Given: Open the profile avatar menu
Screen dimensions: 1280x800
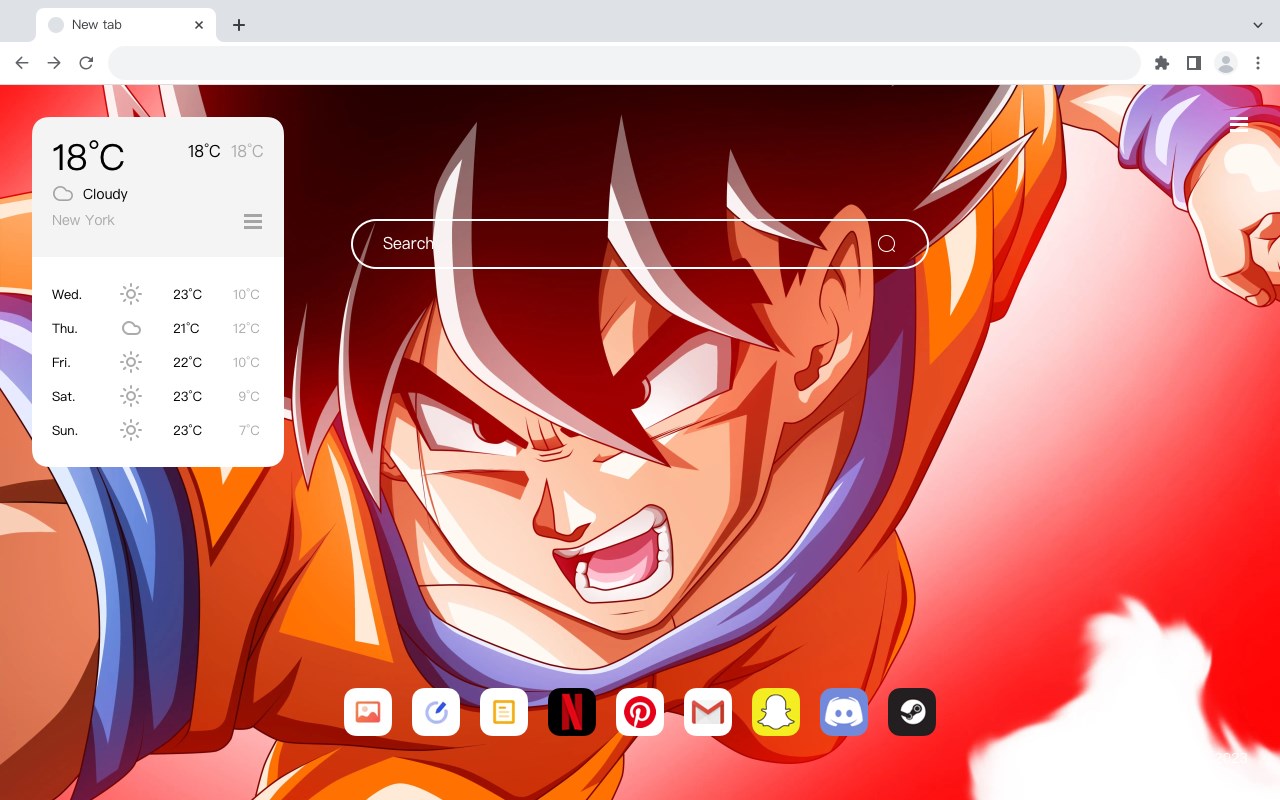Looking at the screenshot, I should (1226, 63).
